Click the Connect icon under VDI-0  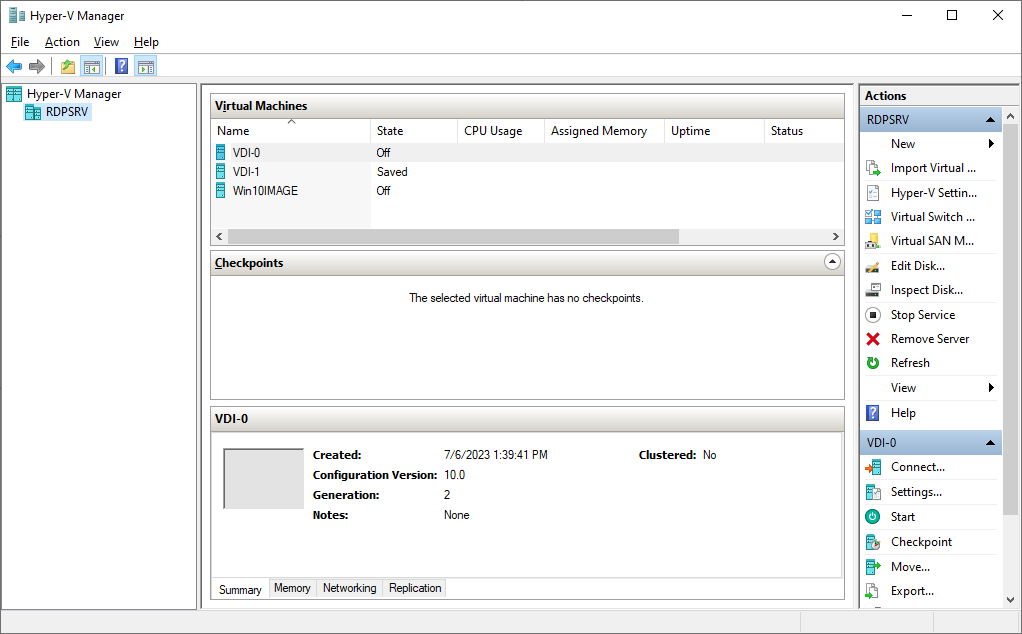pyautogui.click(x=873, y=467)
